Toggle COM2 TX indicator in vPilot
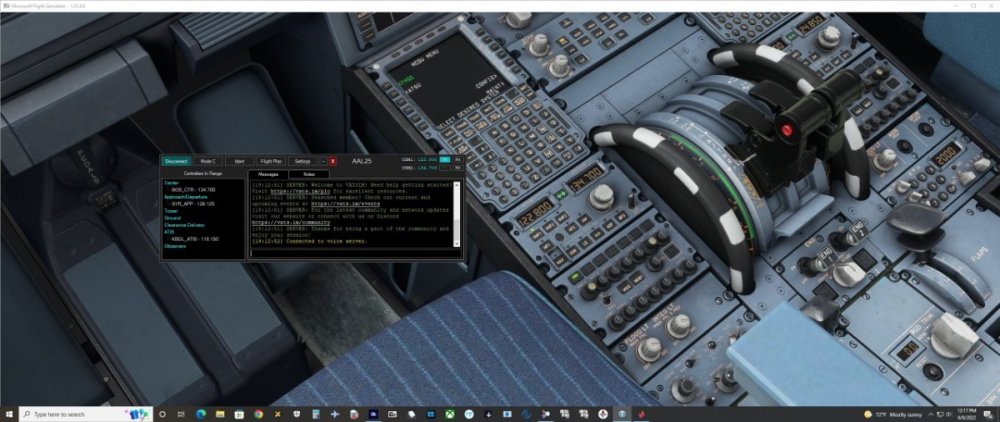This screenshot has height=422, width=1000. pos(445,168)
